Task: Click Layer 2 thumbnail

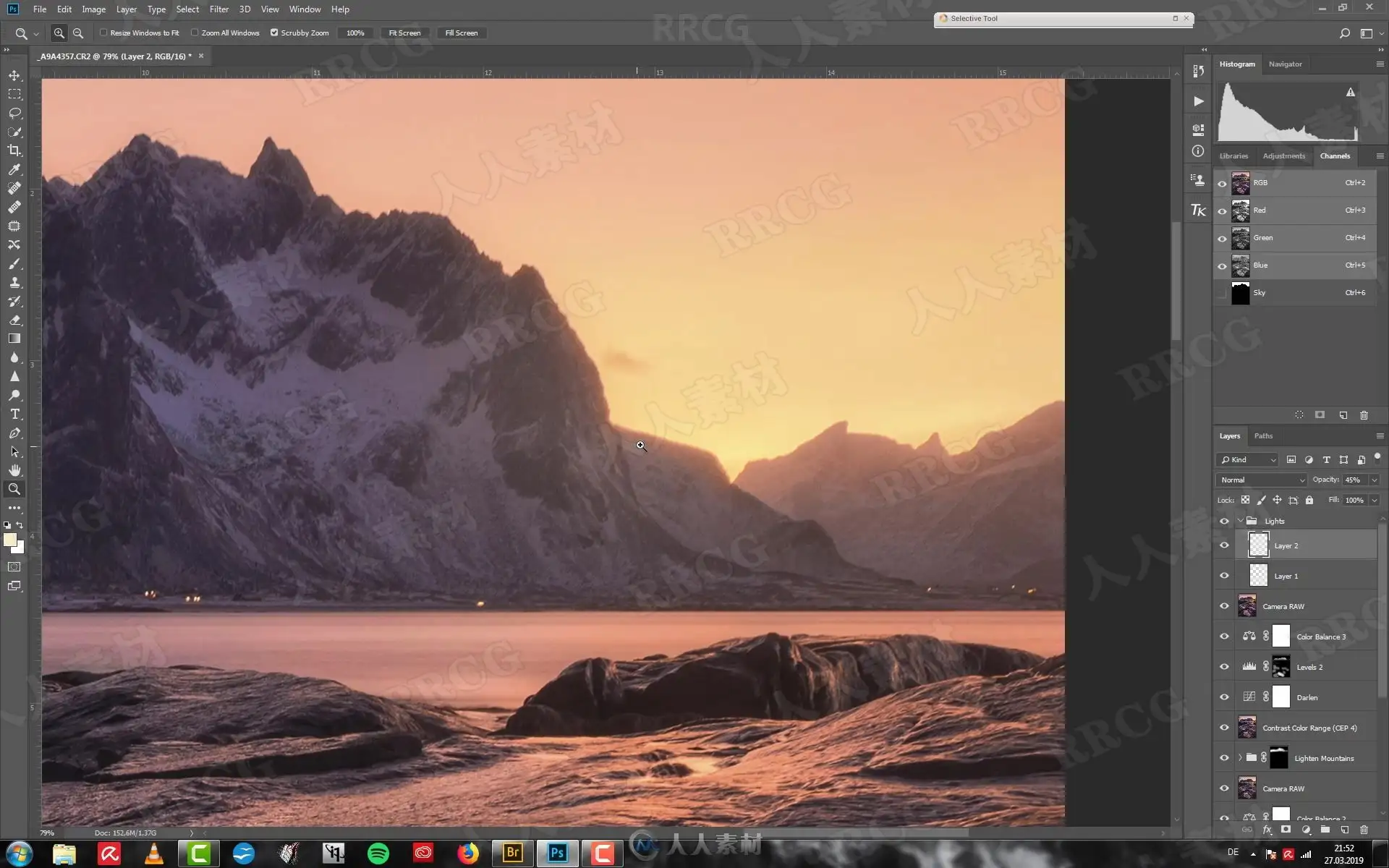Action: pyautogui.click(x=1259, y=545)
